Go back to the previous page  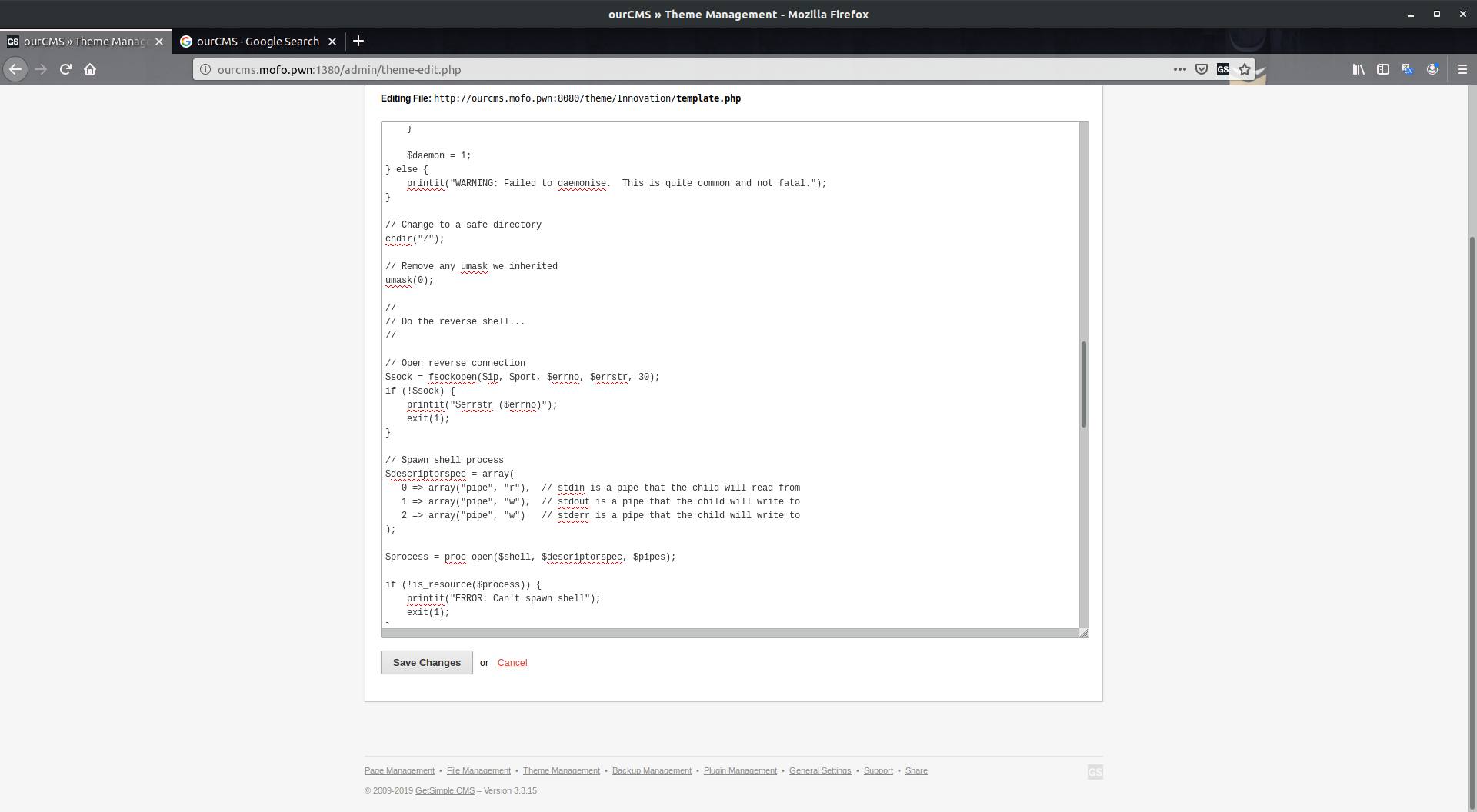pyautogui.click(x=15, y=69)
